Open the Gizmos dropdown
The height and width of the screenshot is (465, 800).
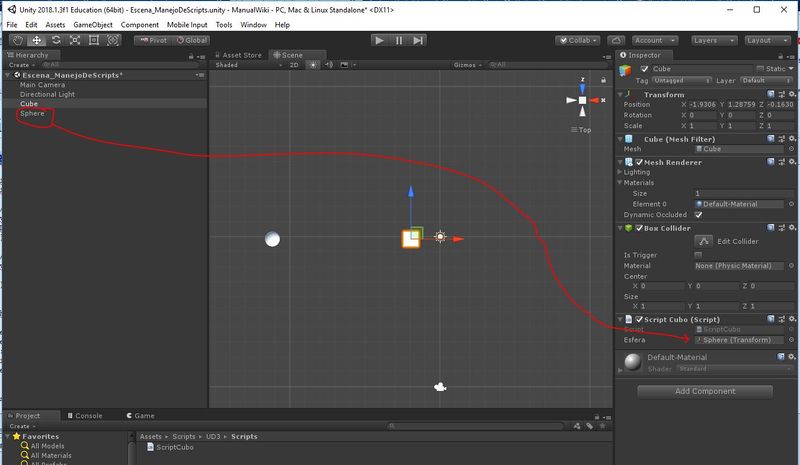(x=467, y=65)
